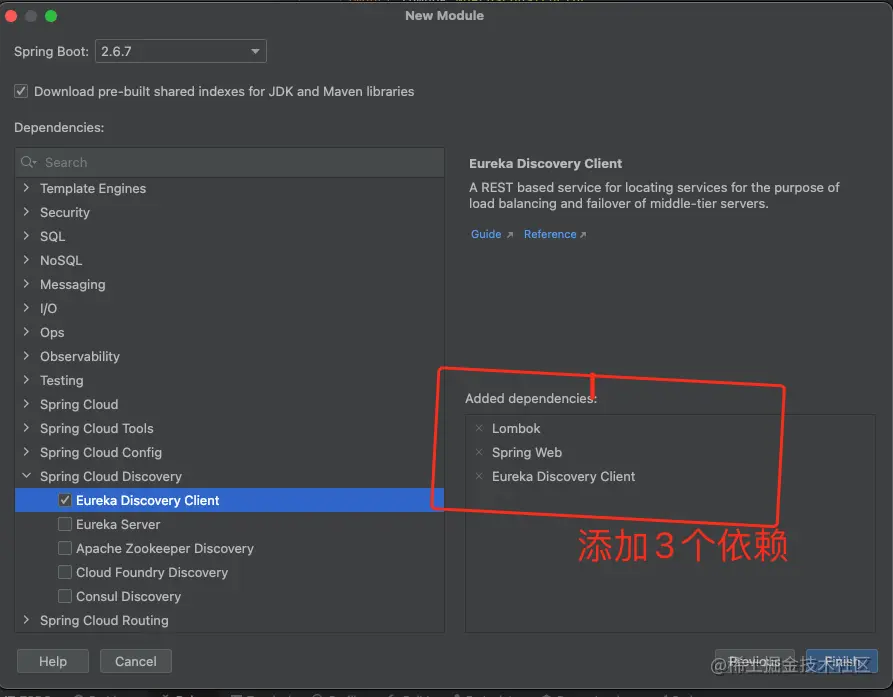This screenshot has height=697, width=893.
Task: Click the Finish button
Action: pos(842,661)
